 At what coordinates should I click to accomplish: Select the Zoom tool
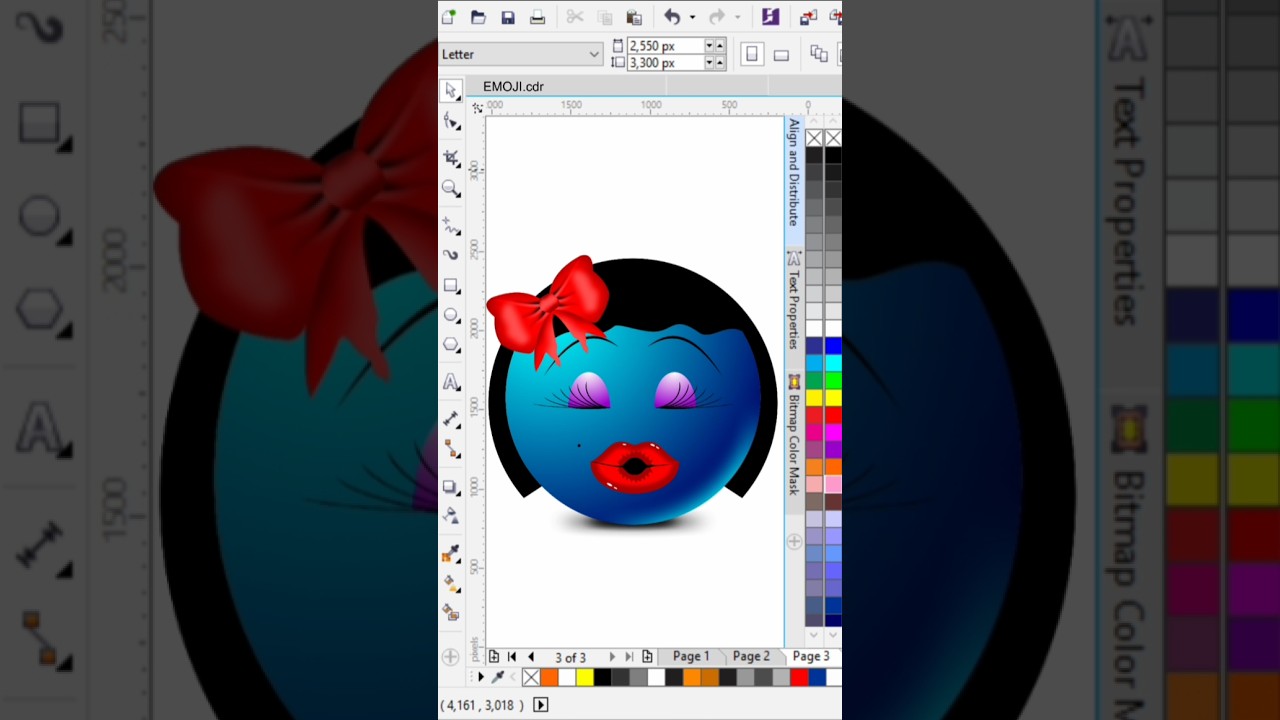451,188
